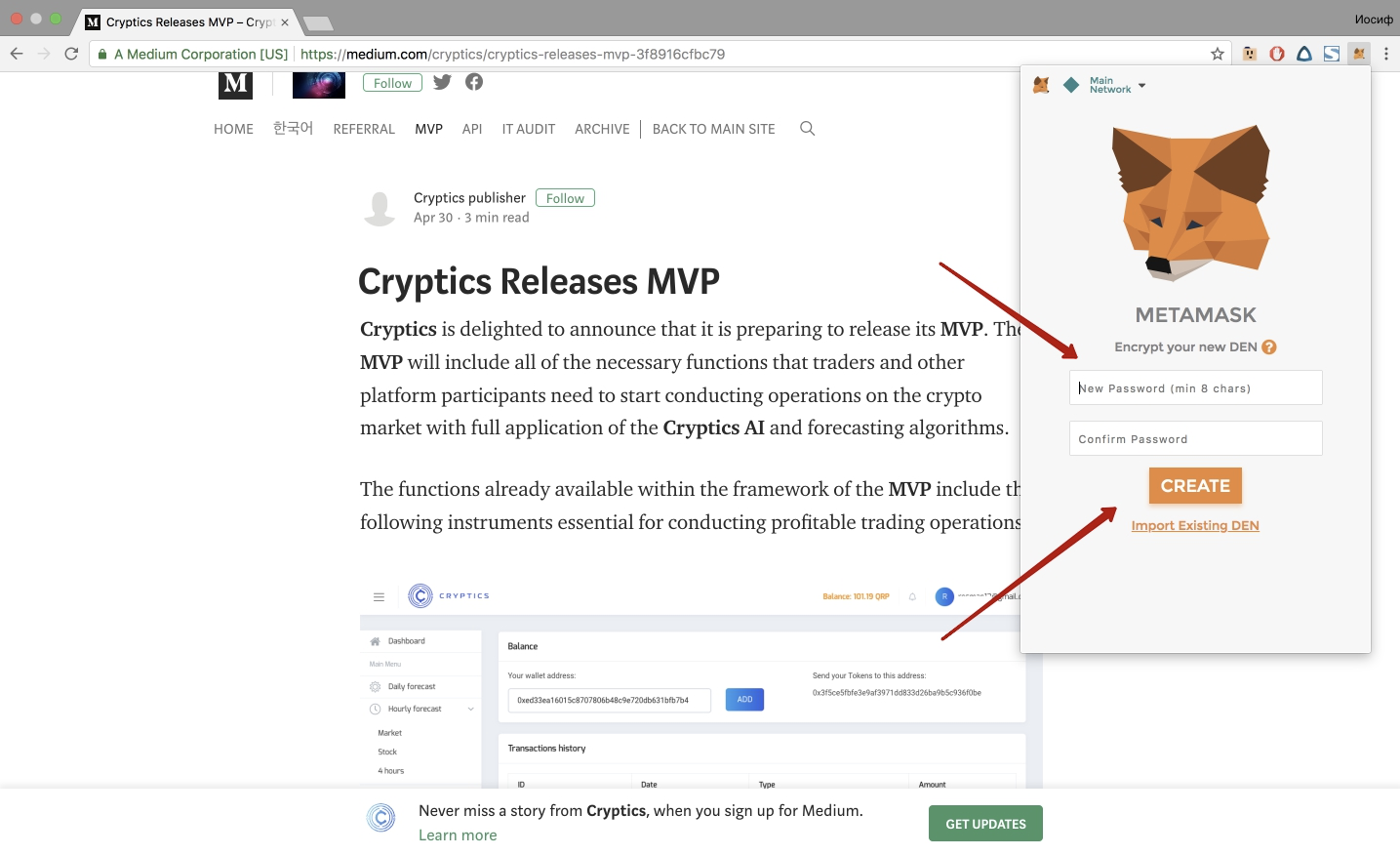Click the CREATE button in MetaMask
Image resolution: width=1400 pixels, height=855 pixels.
[x=1195, y=486]
